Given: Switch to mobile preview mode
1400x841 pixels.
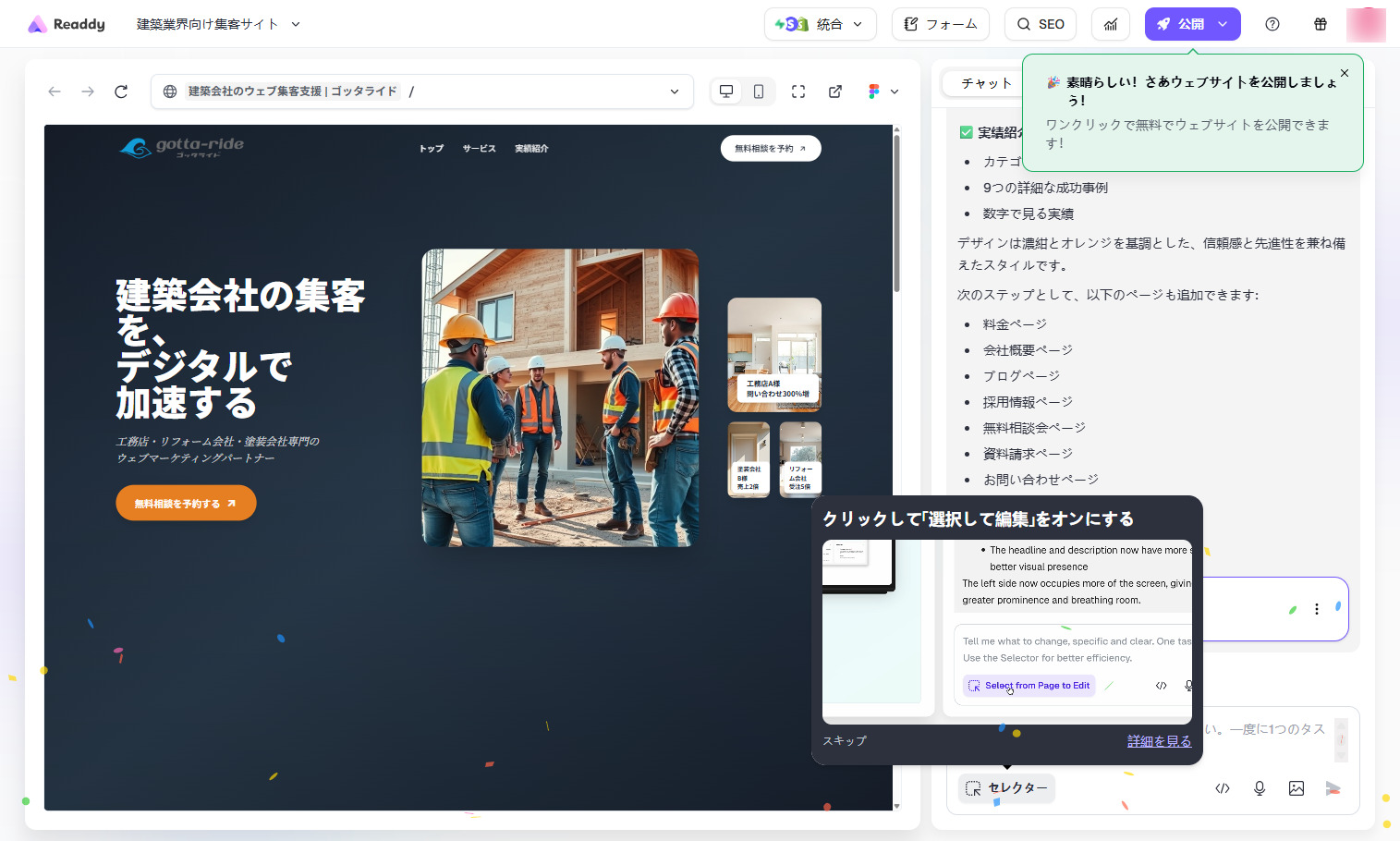Looking at the screenshot, I should click(x=758, y=91).
